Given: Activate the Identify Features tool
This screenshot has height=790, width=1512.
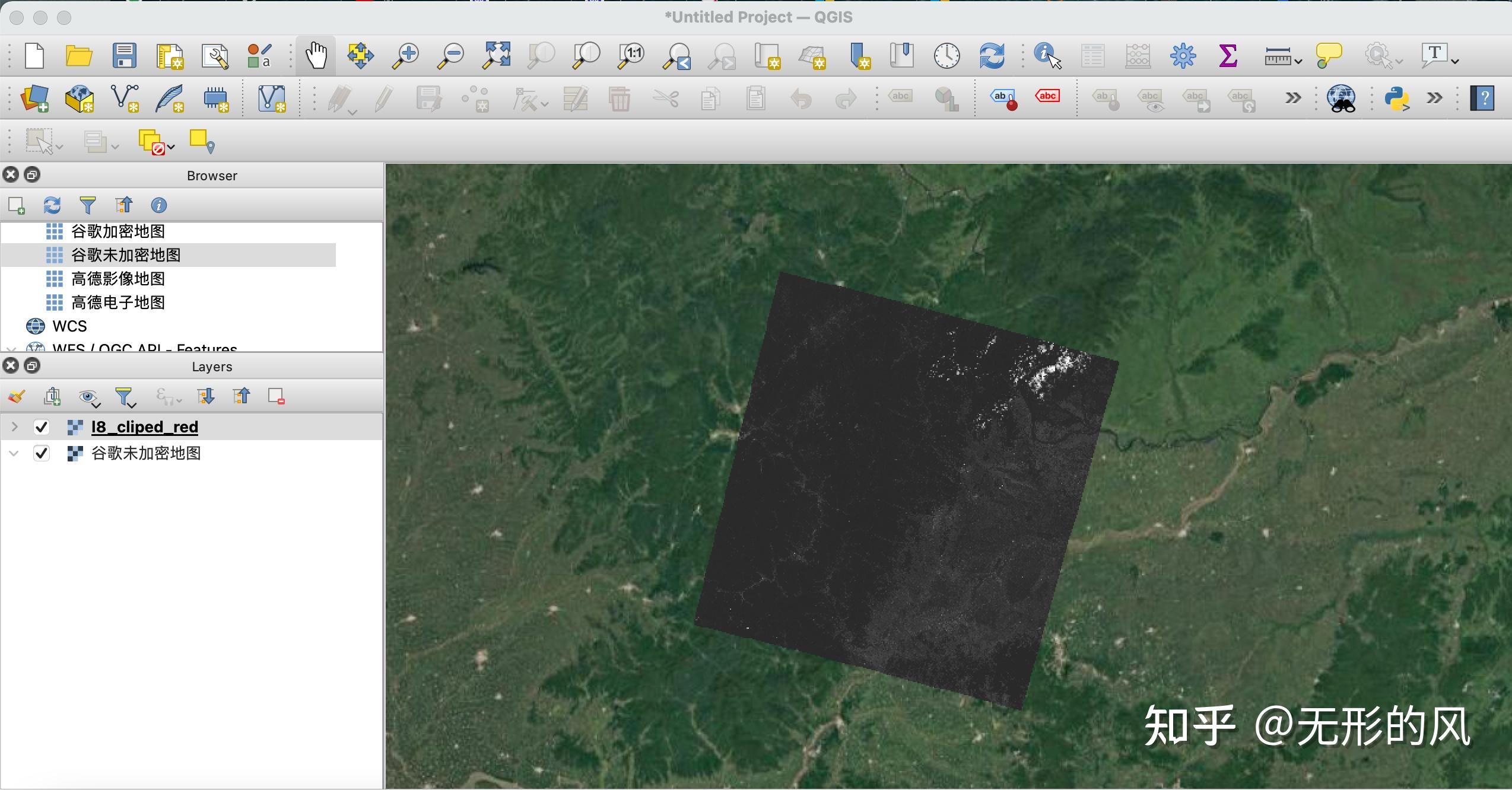Looking at the screenshot, I should [1047, 56].
